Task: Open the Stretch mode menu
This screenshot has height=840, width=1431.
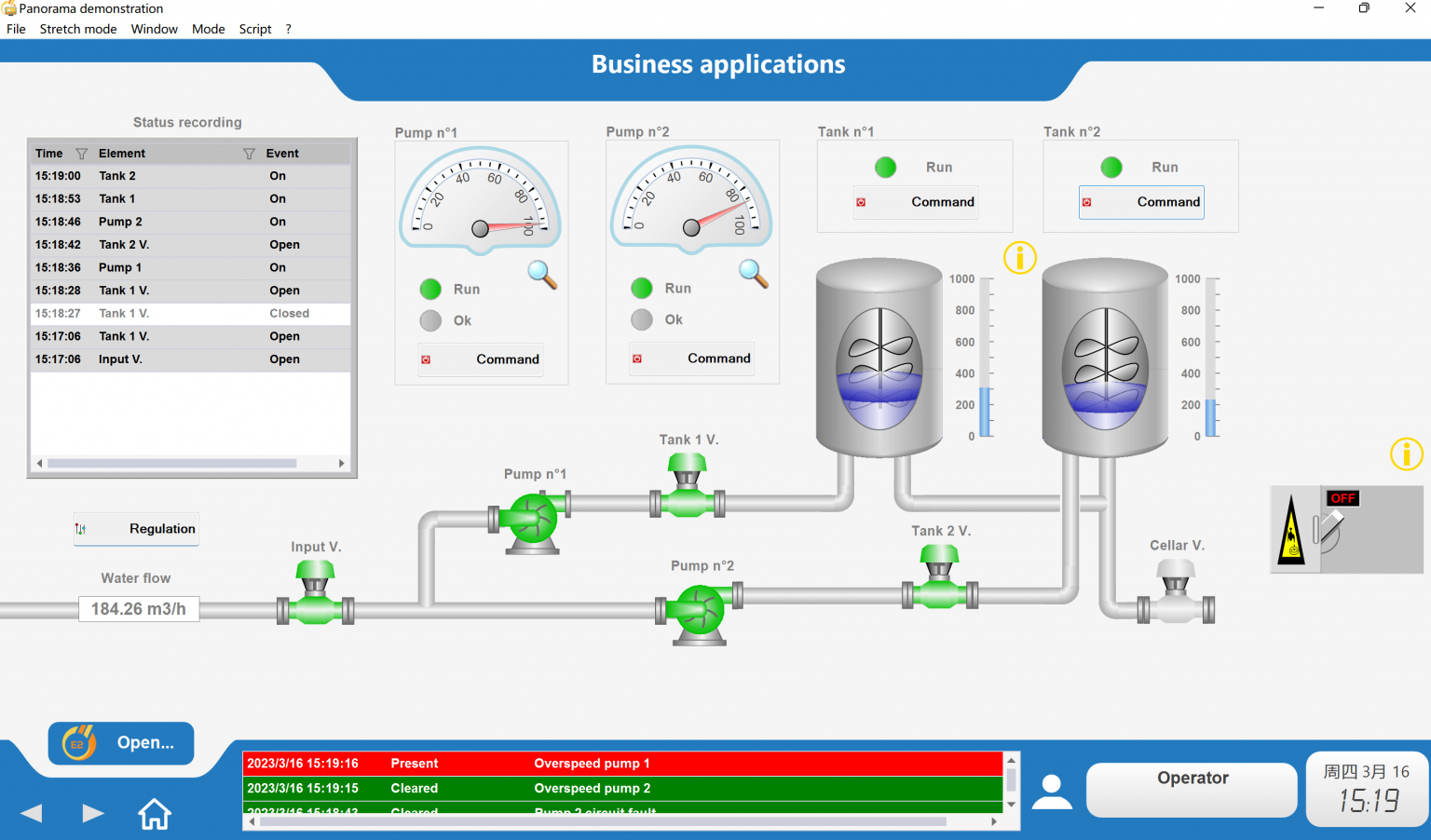Action: tap(78, 29)
